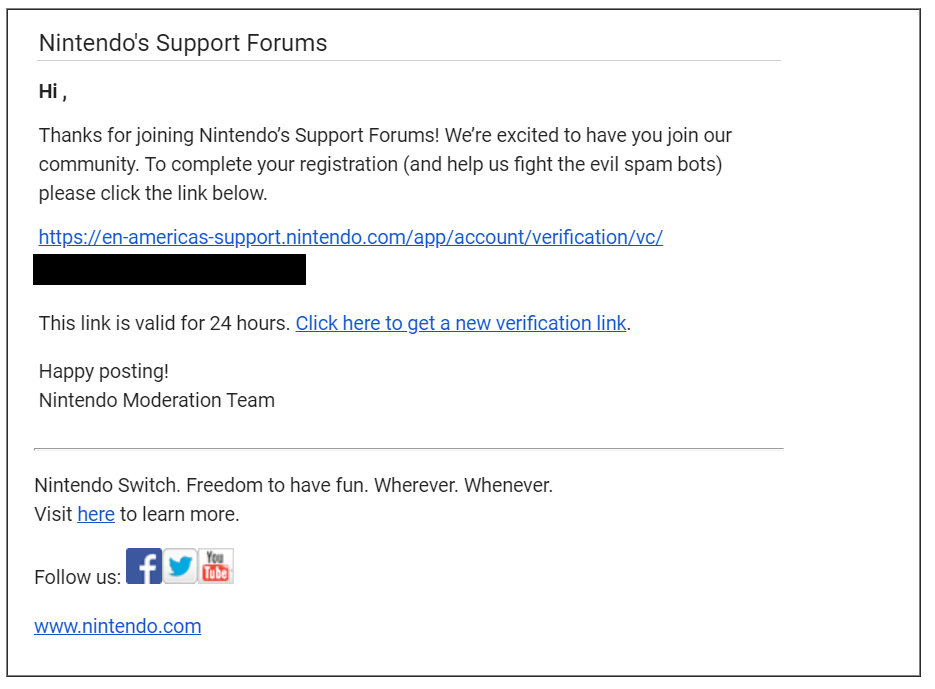Click the 'Nintendo Switch. Freedom to have fun' tagline

(293, 485)
